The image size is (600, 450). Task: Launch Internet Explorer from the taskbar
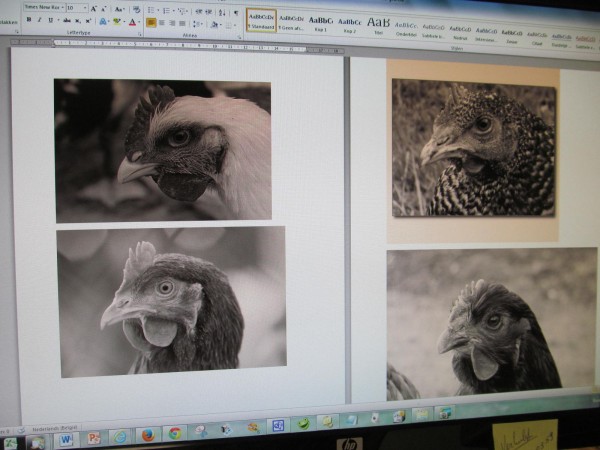(x=120, y=436)
